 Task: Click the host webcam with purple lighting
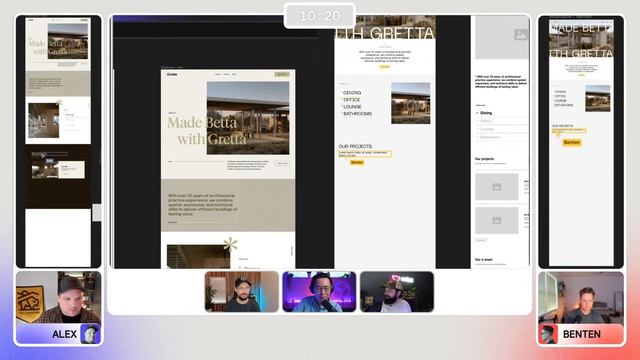pos(319,292)
